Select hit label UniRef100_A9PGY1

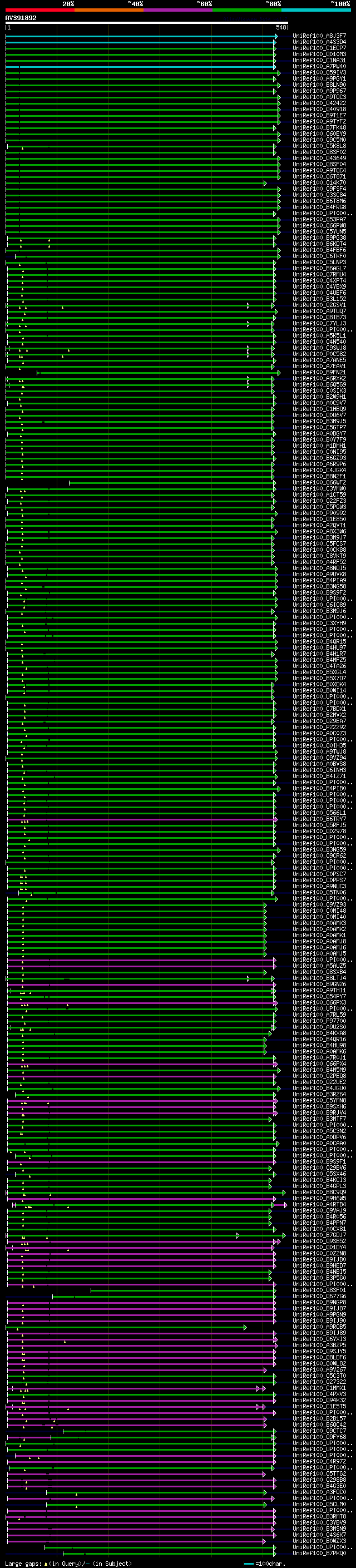[319, 78]
